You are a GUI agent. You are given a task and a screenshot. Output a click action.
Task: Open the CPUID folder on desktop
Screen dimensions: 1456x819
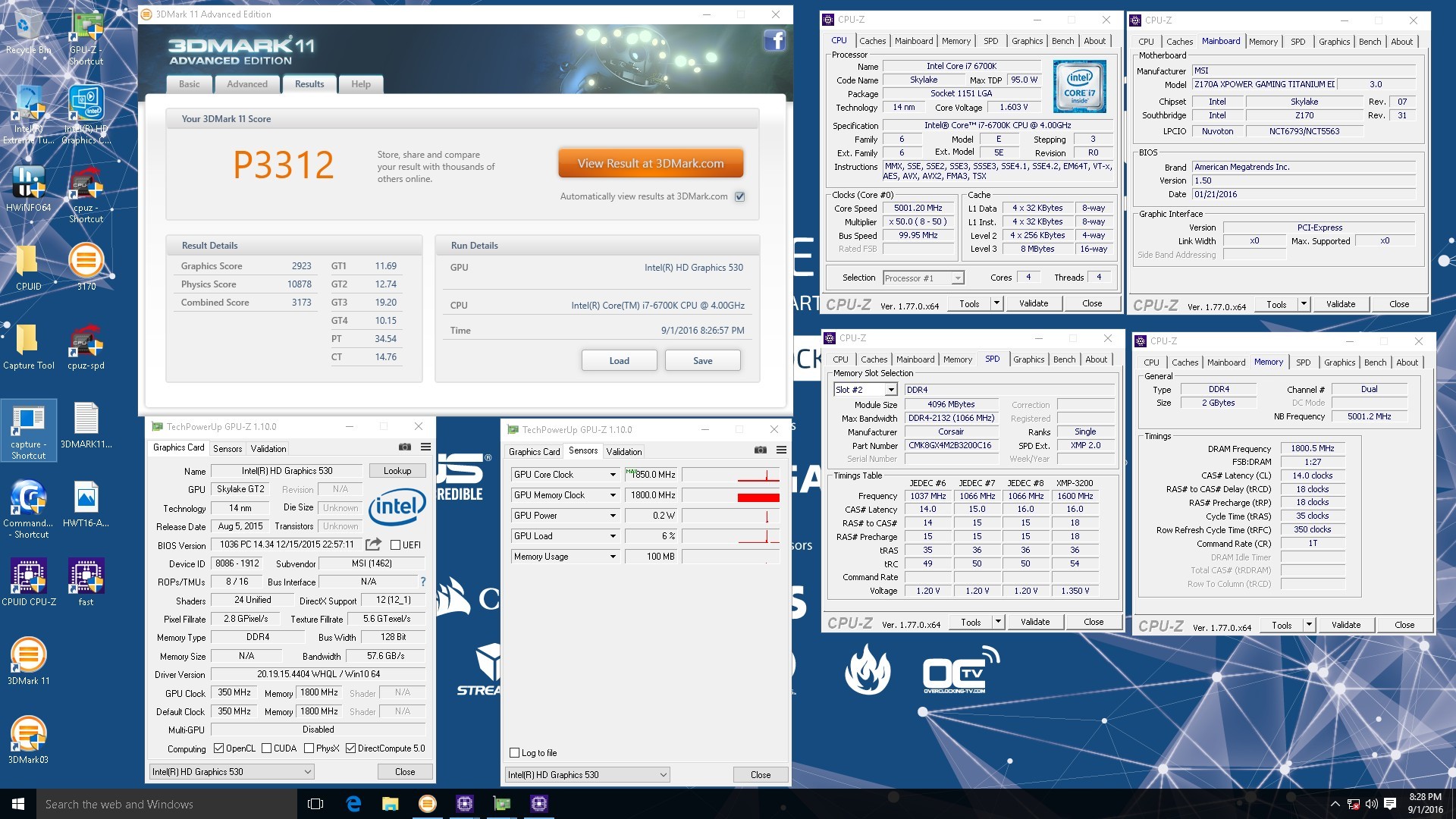(x=28, y=268)
